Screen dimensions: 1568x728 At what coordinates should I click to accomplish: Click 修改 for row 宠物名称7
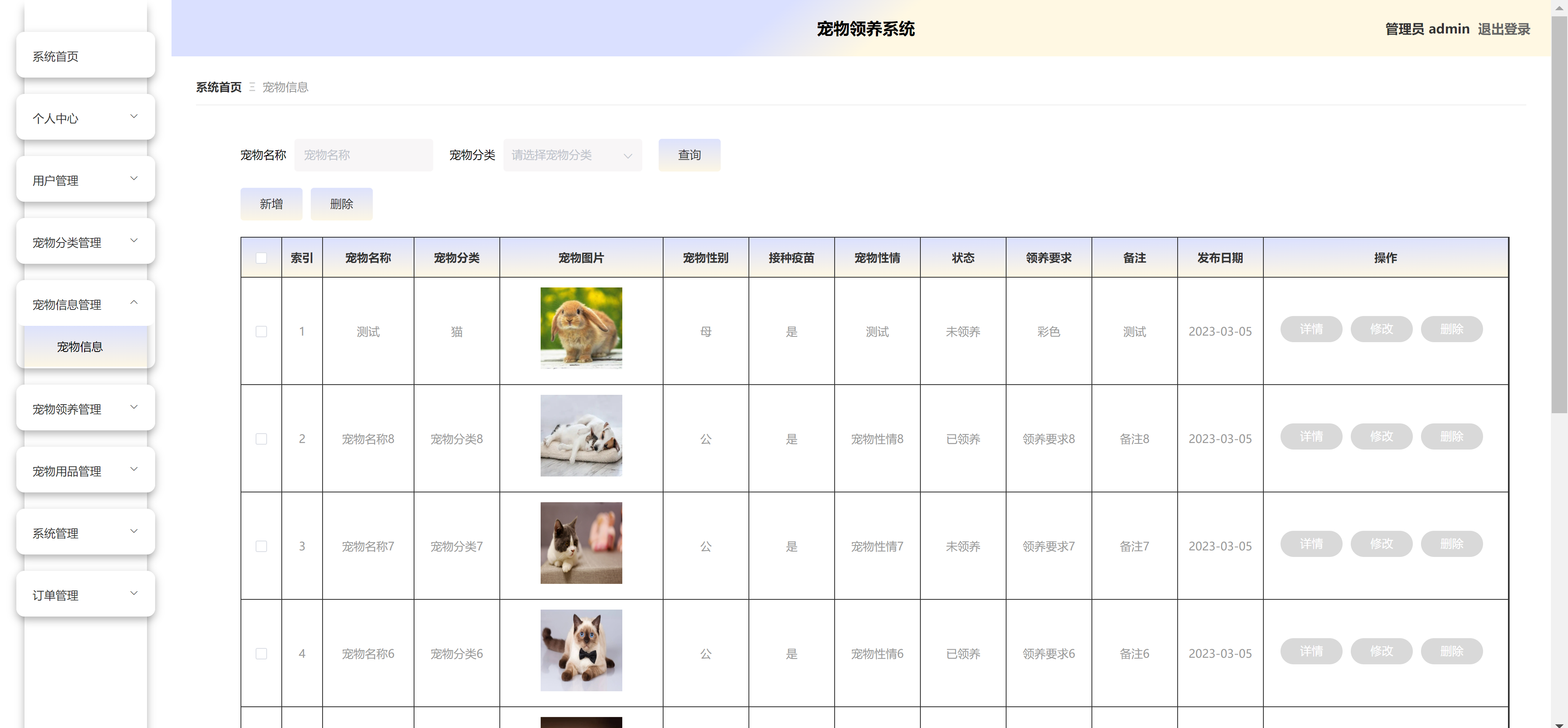pos(1381,543)
